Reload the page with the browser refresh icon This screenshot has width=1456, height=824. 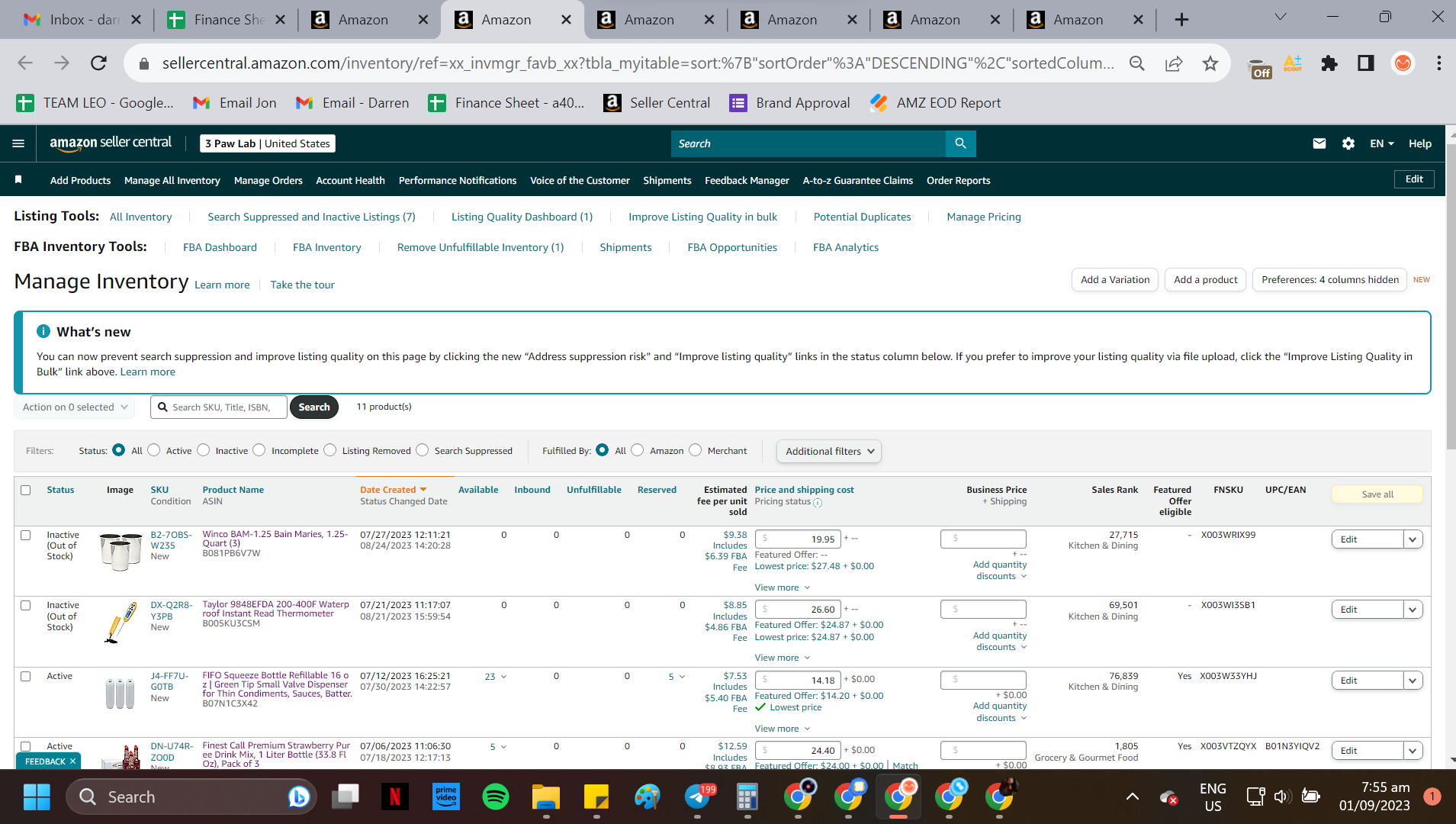point(98,63)
